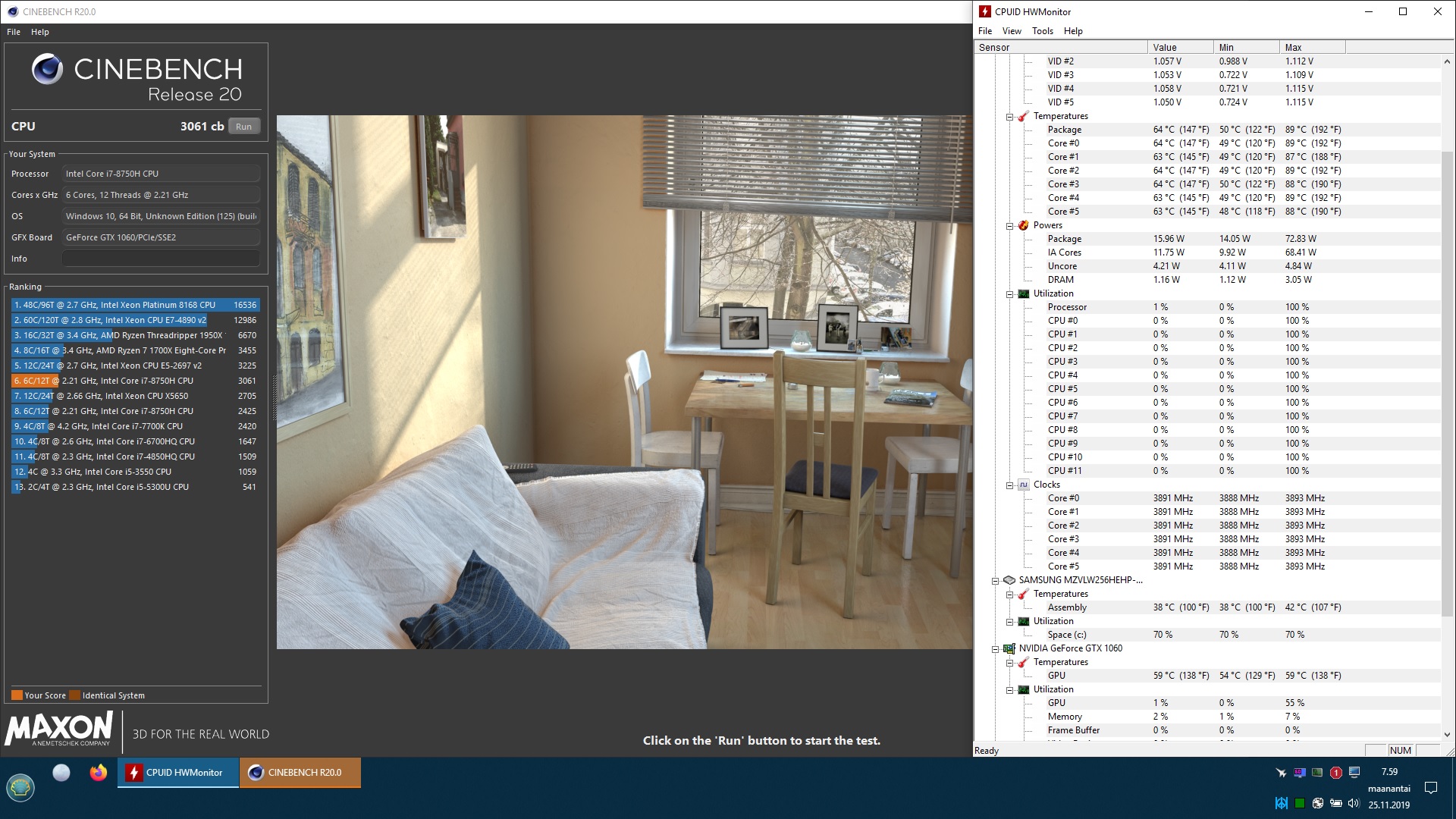Collapse the CPU Temperatures tree node
1456x819 pixels.
click(1009, 117)
